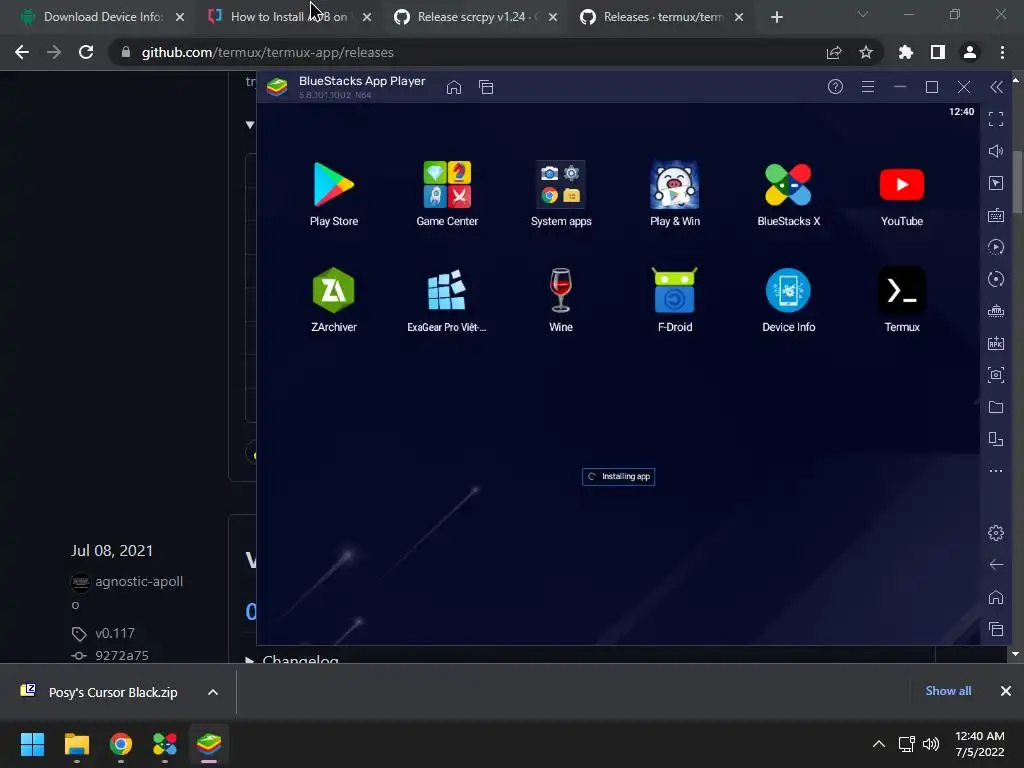Open Chrome from the taskbar
The width and height of the screenshot is (1024, 768).
[121, 744]
